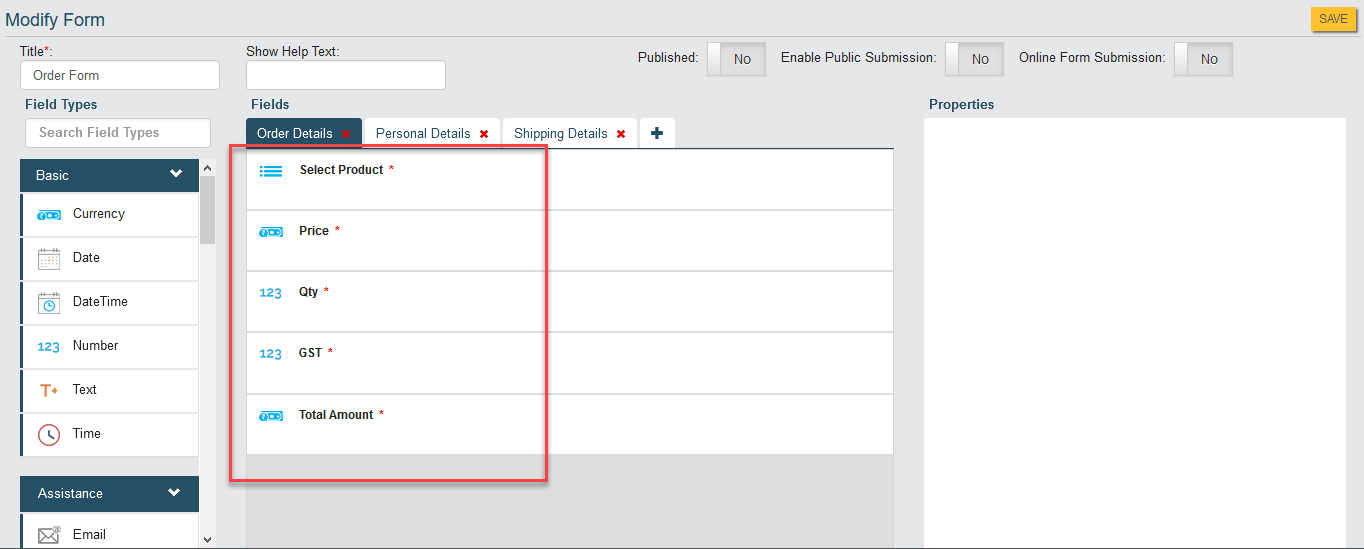The height and width of the screenshot is (549, 1364).
Task: Click the Time clock icon
Action: click(49, 434)
